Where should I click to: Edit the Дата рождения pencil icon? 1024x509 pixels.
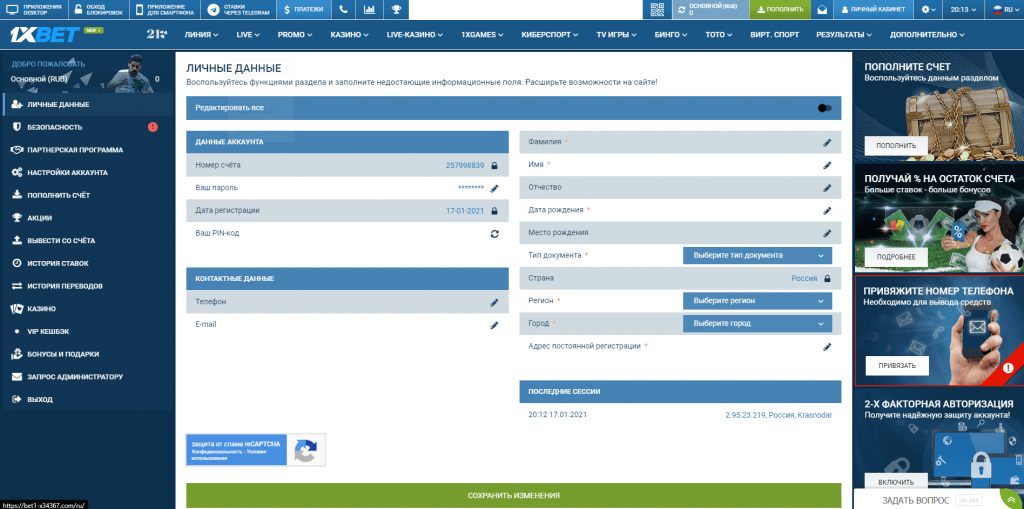[827, 210]
